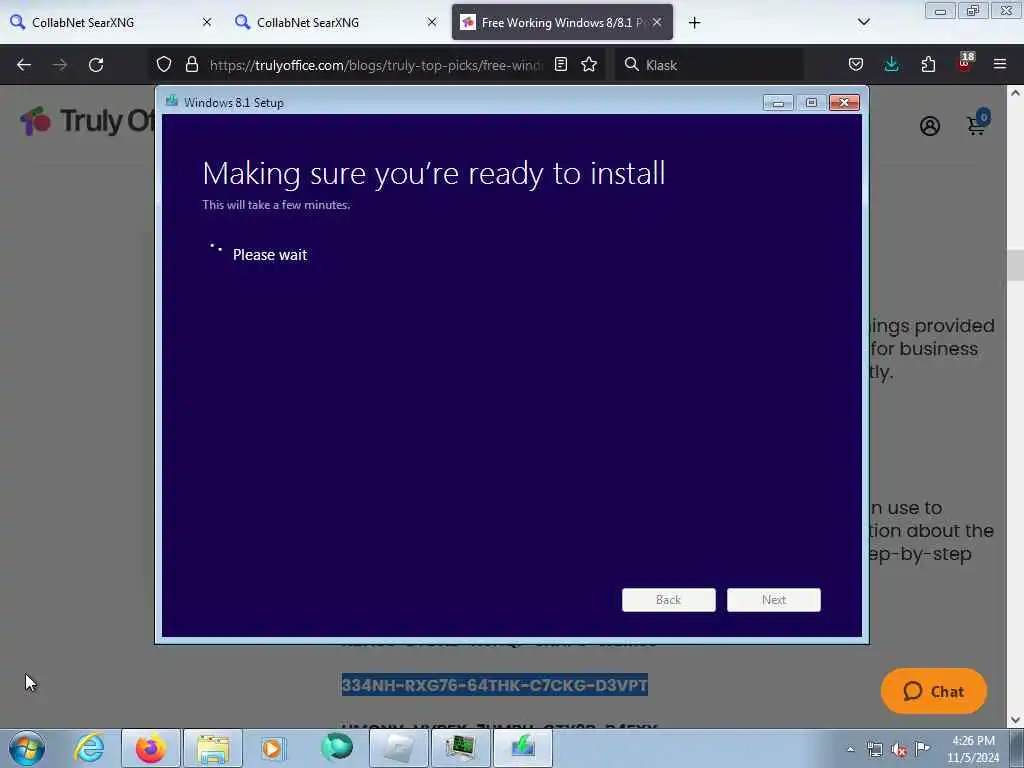Show hidden tray icons arrow
Screen dimensions: 1024x768
850,750
